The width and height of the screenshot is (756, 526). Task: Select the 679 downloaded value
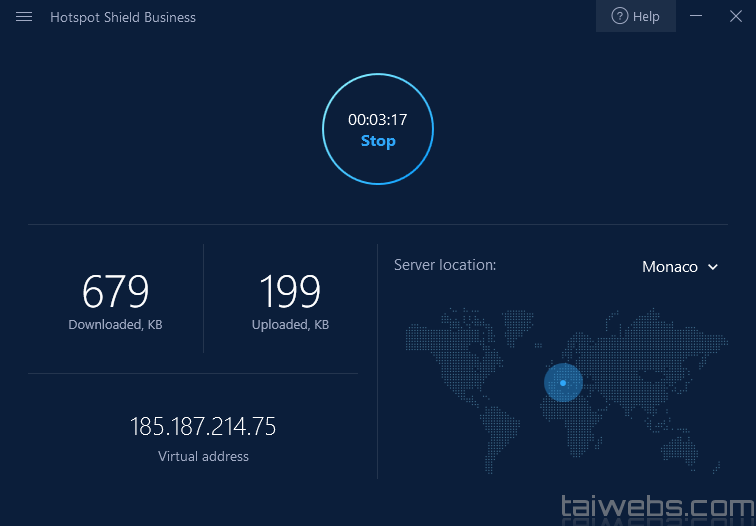click(x=115, y=292)
